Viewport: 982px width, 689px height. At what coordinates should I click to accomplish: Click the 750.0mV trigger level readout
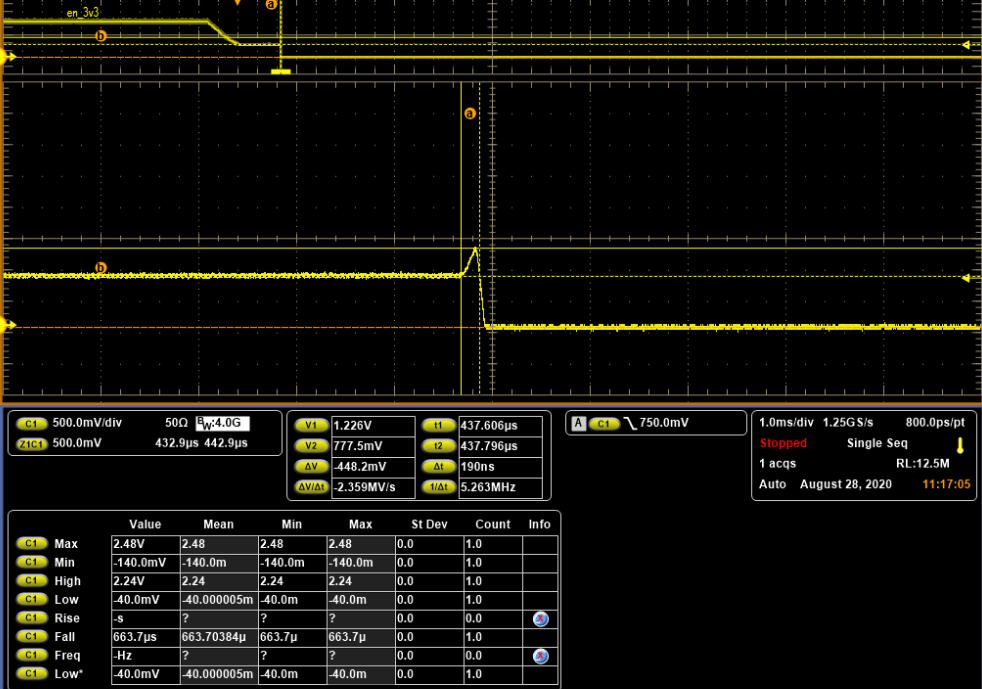pyautogui.click(x=662, y=424)
